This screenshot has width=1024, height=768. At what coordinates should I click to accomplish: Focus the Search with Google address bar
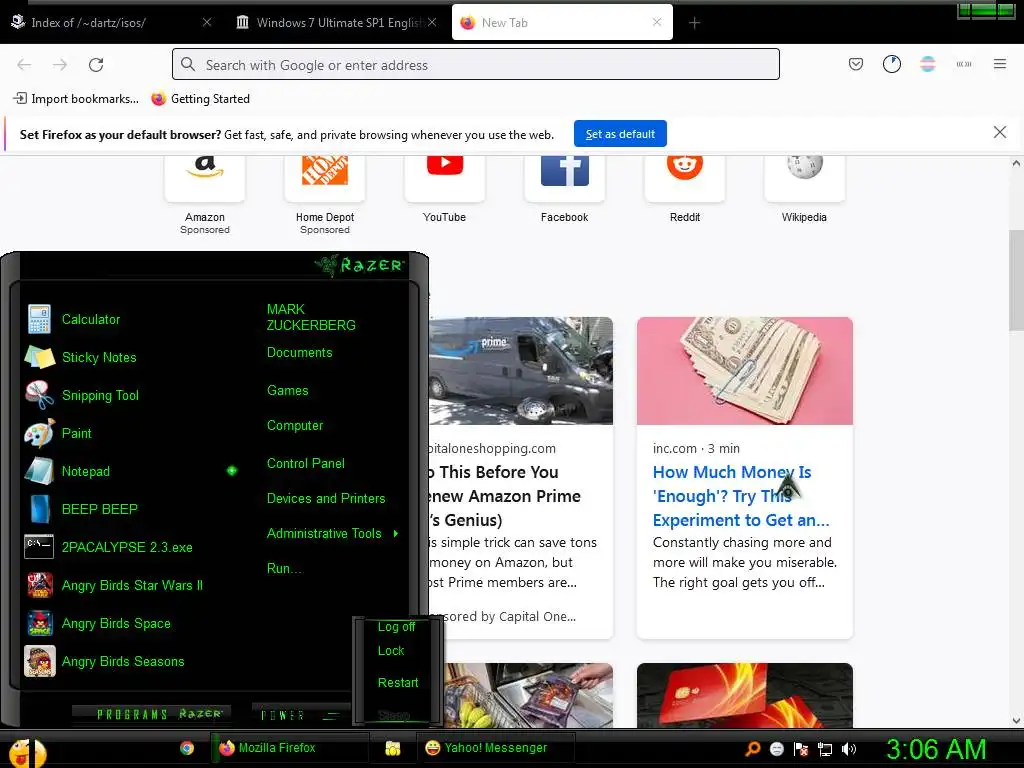click(x=475, y=64)
